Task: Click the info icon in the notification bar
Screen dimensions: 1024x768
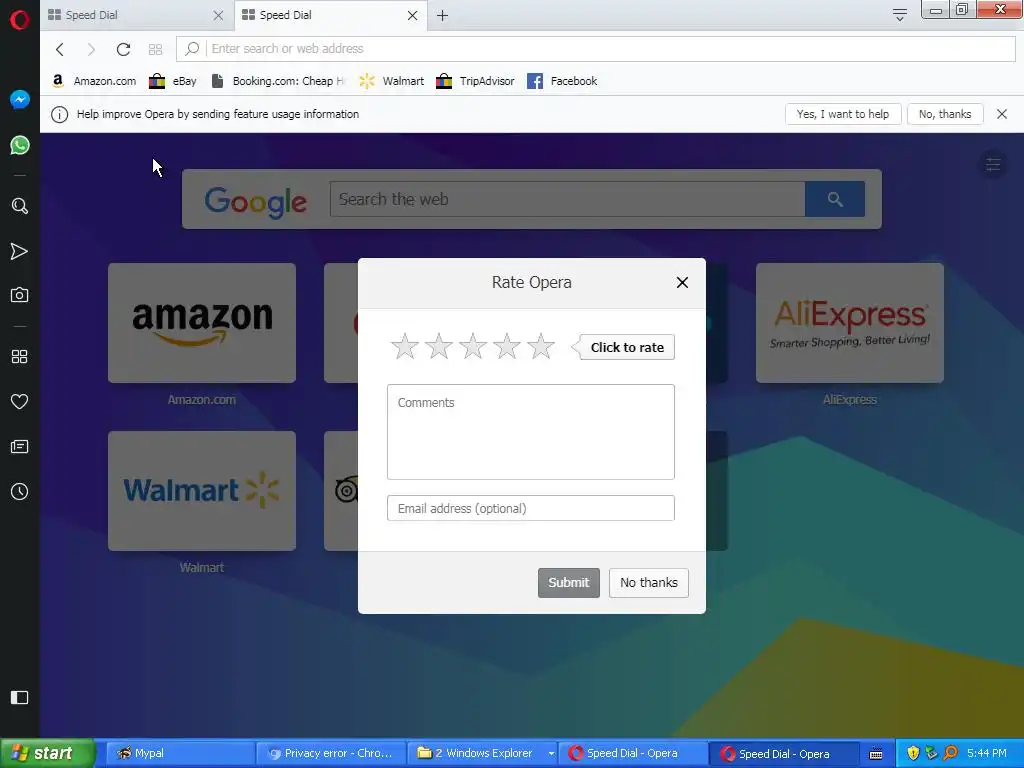Action: (59, 114)
